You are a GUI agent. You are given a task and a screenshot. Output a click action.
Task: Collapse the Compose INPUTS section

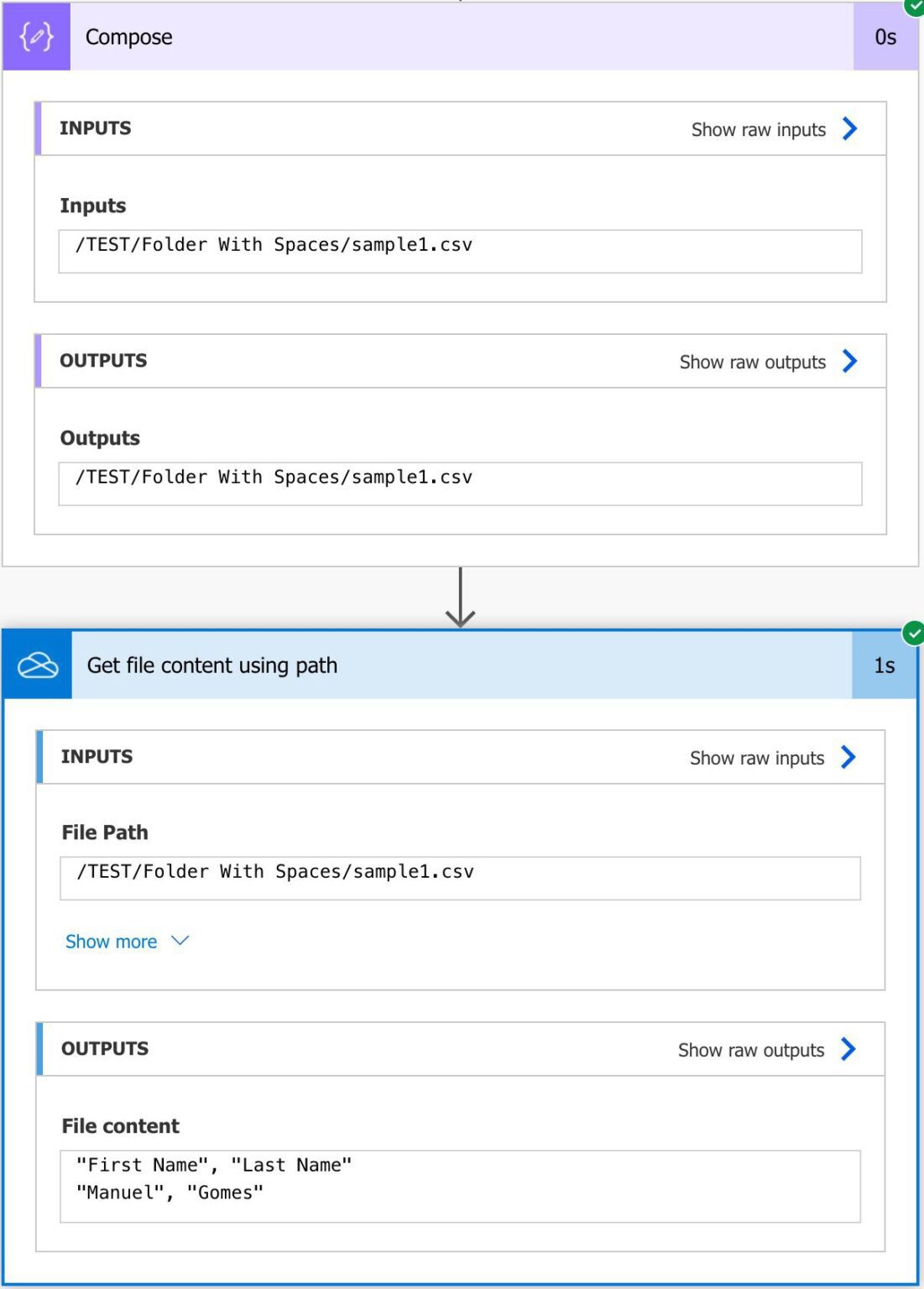click(x=96, y=128)
